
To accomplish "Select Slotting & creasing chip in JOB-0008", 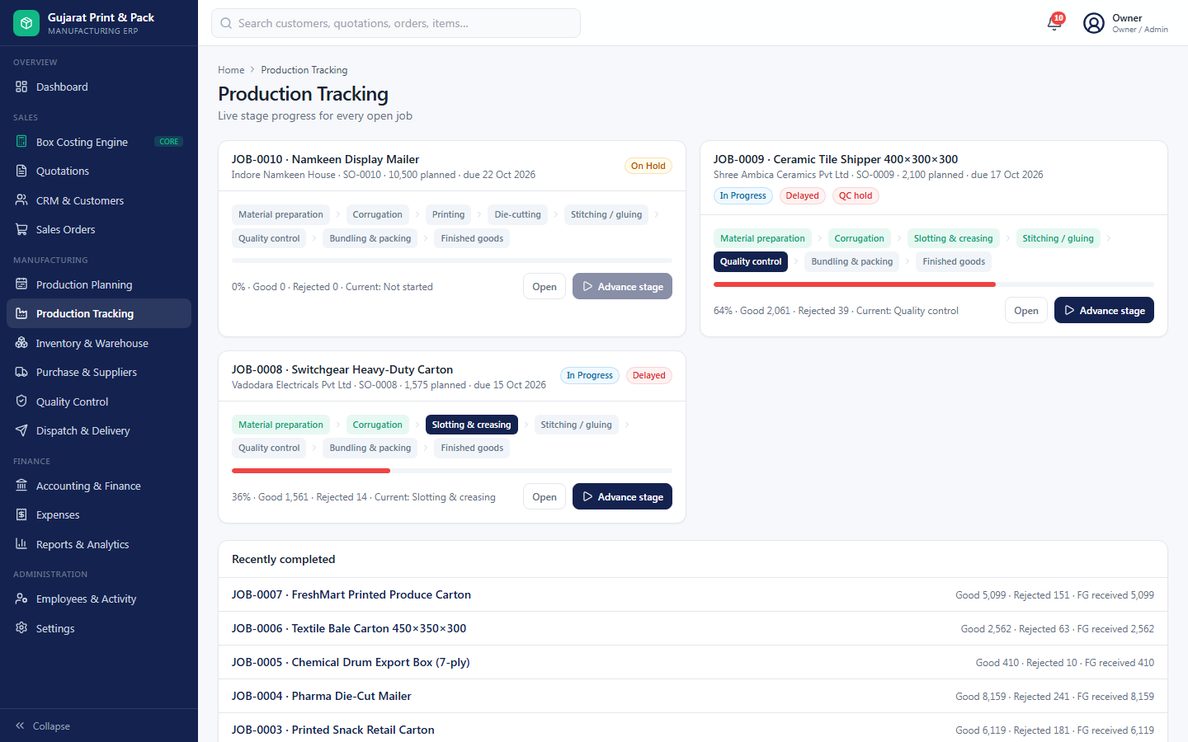I will [471, 424].
